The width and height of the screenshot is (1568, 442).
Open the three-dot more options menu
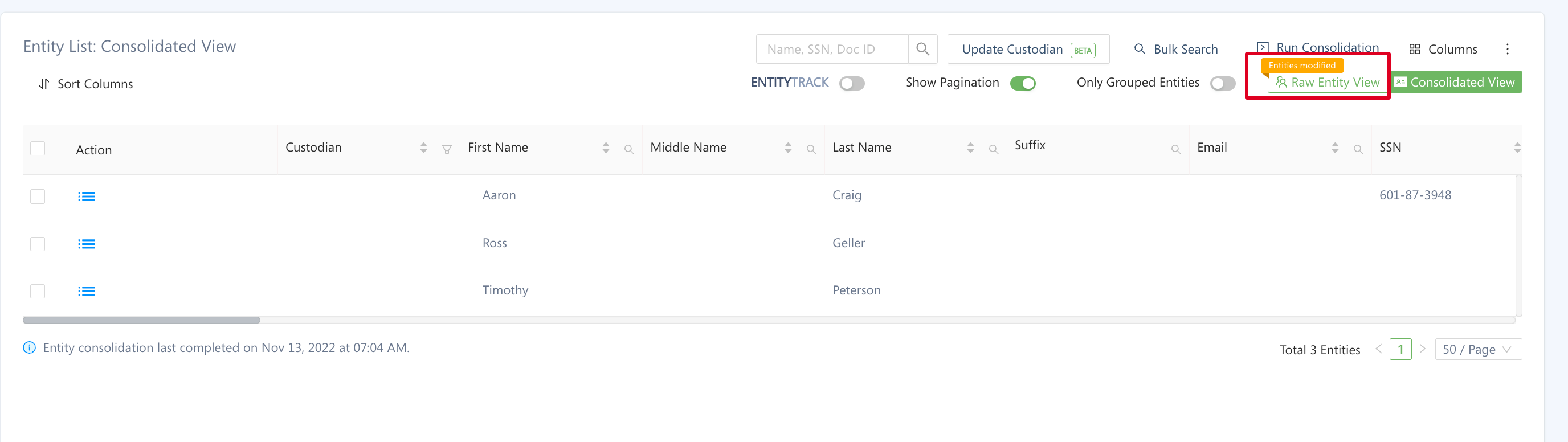(x=1507, y=50)
